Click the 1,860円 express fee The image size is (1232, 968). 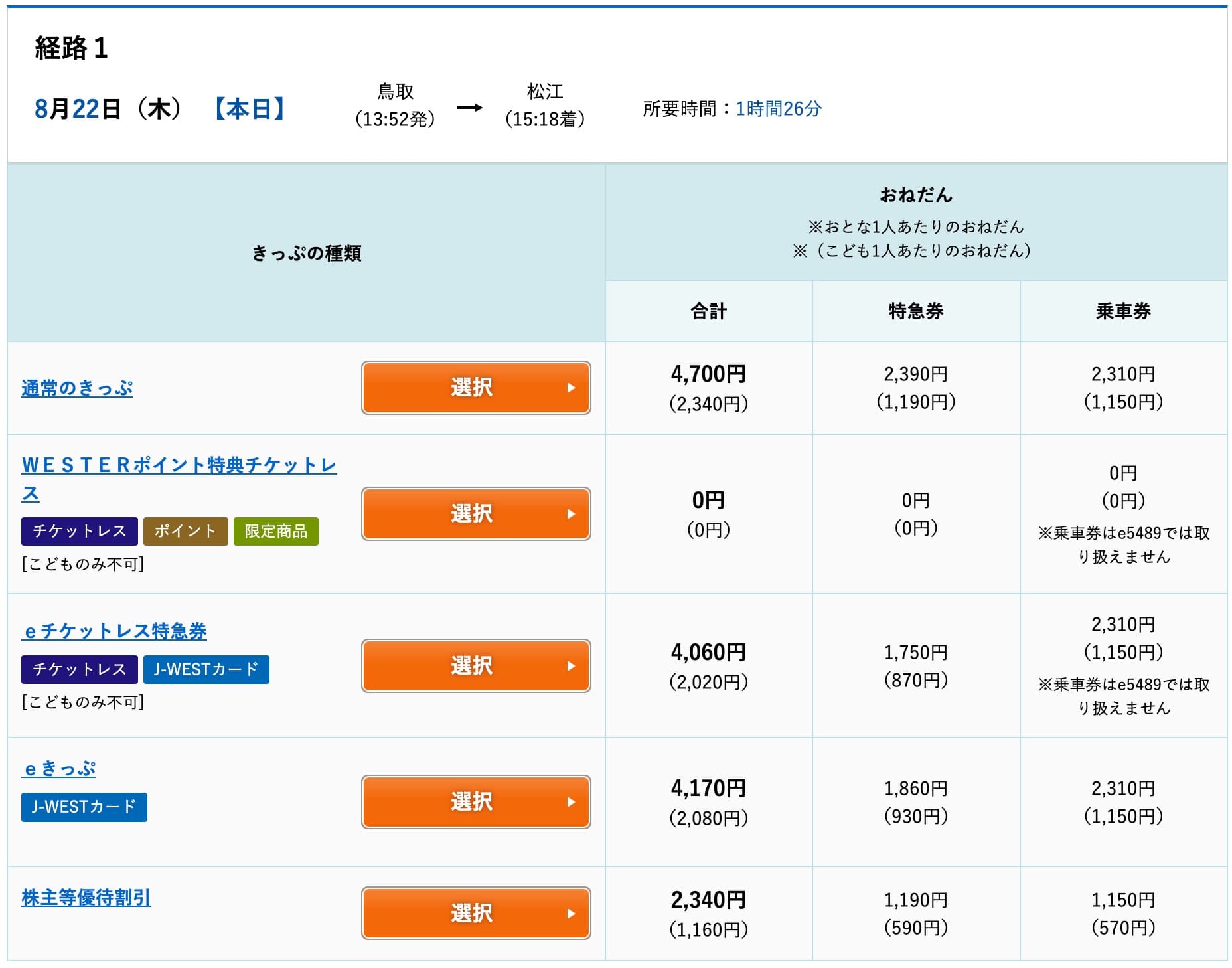916,789
